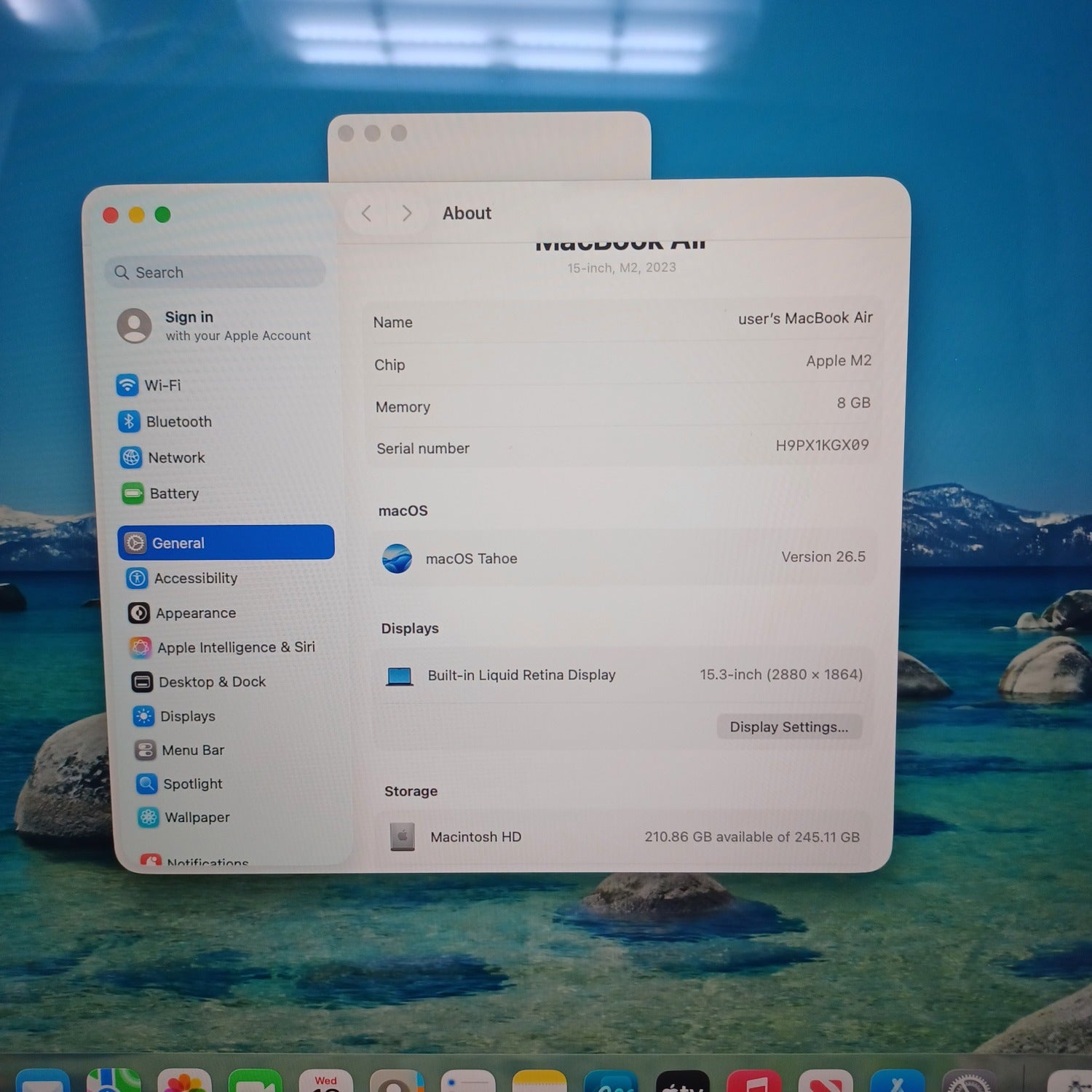Screen dimensions: 1092x1092
Task: Go forward with the right chevron
Action: point(407,213)
